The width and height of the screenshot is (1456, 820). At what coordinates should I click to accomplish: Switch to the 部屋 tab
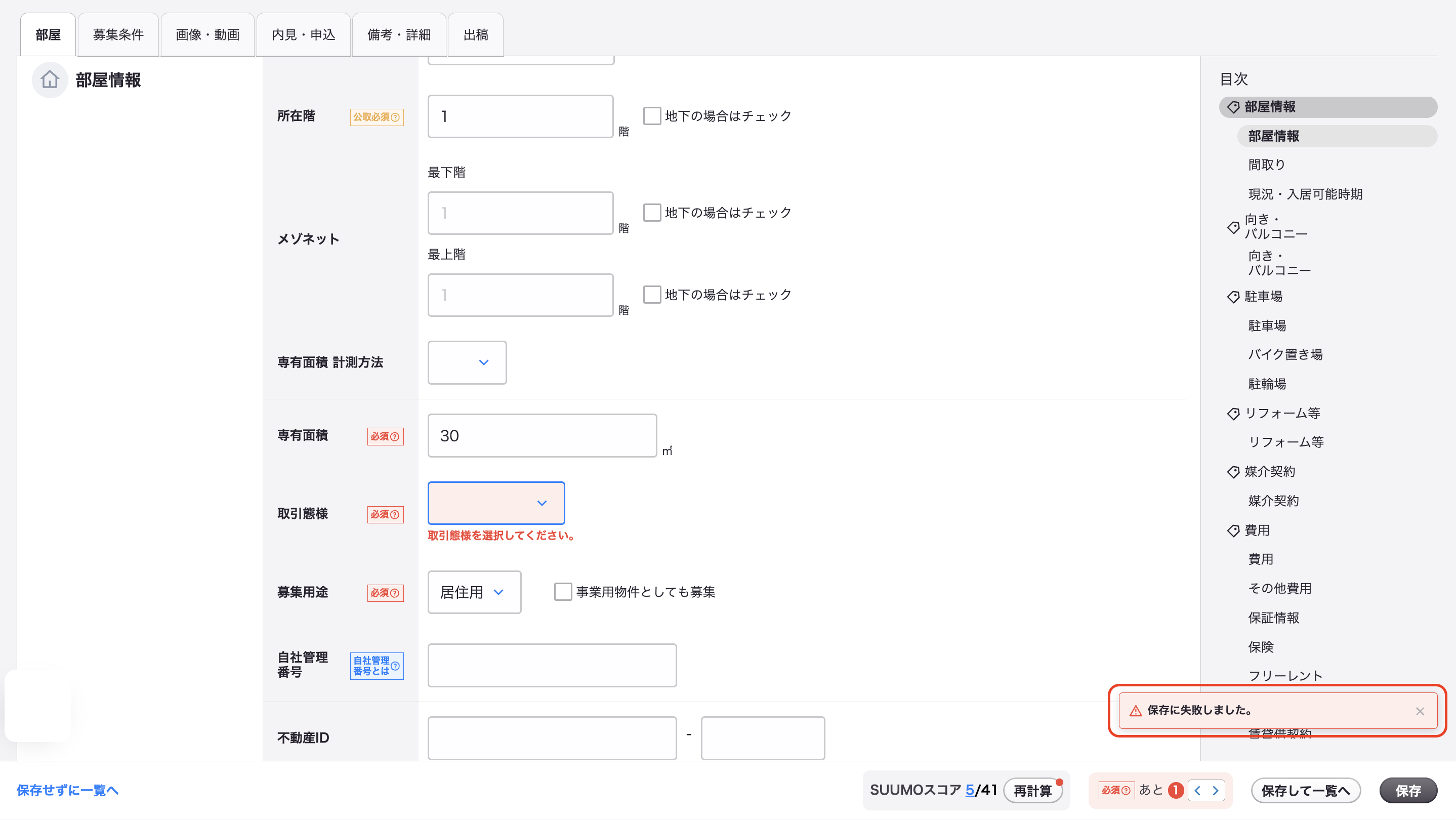(x=48, y=34)
